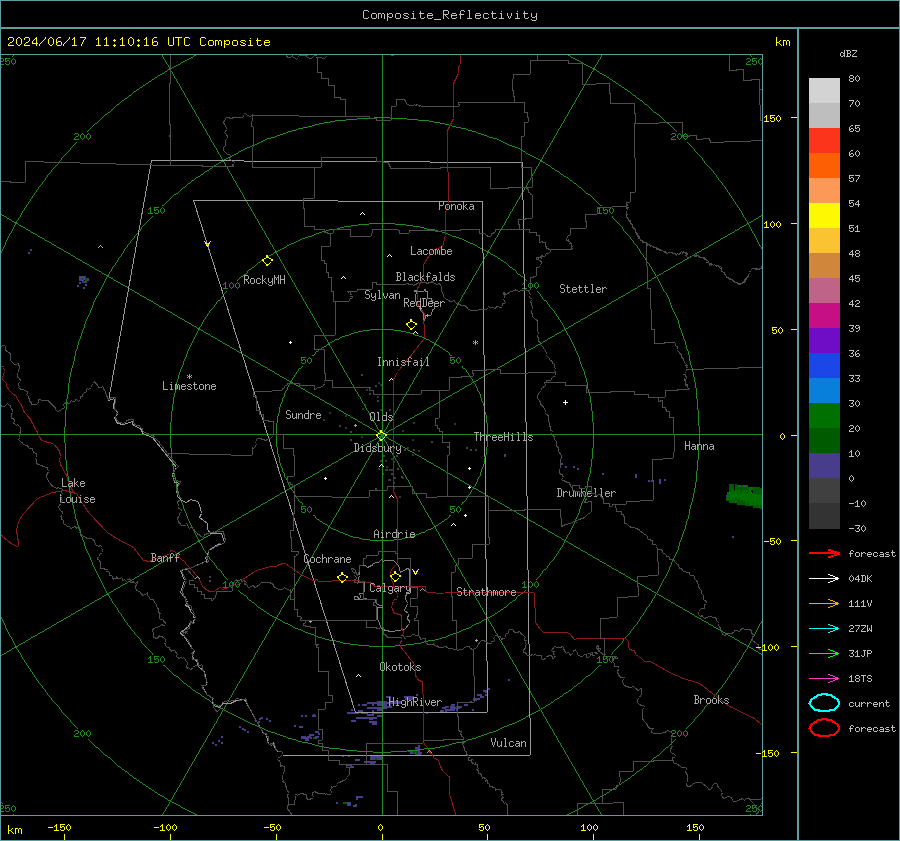The width and height of the screenshot is (900, 841).
Task: Click the HighRiver label
Action: 416,702
